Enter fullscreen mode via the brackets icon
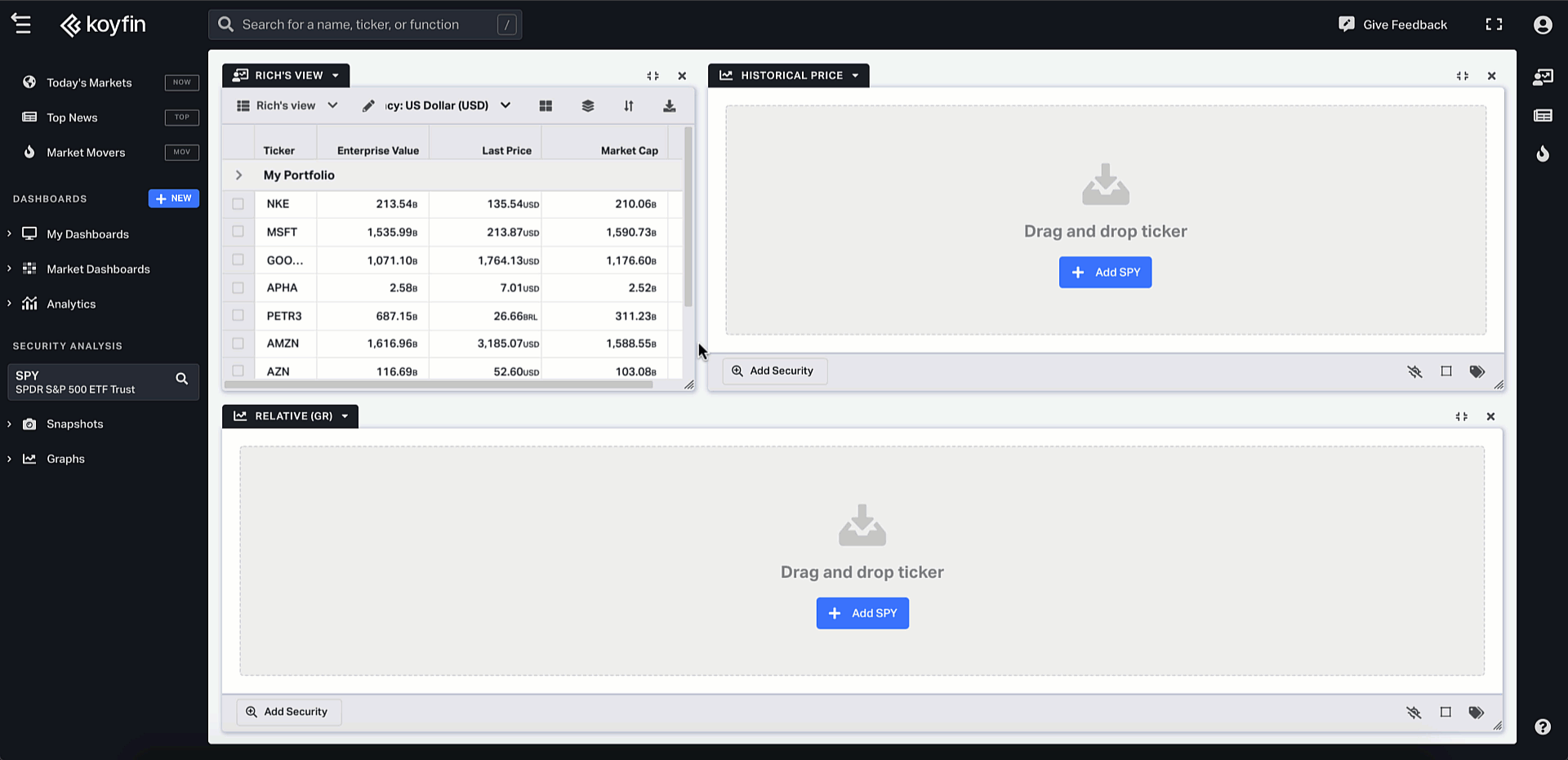Screen dimensions: 1568x760 point(1494,24)
